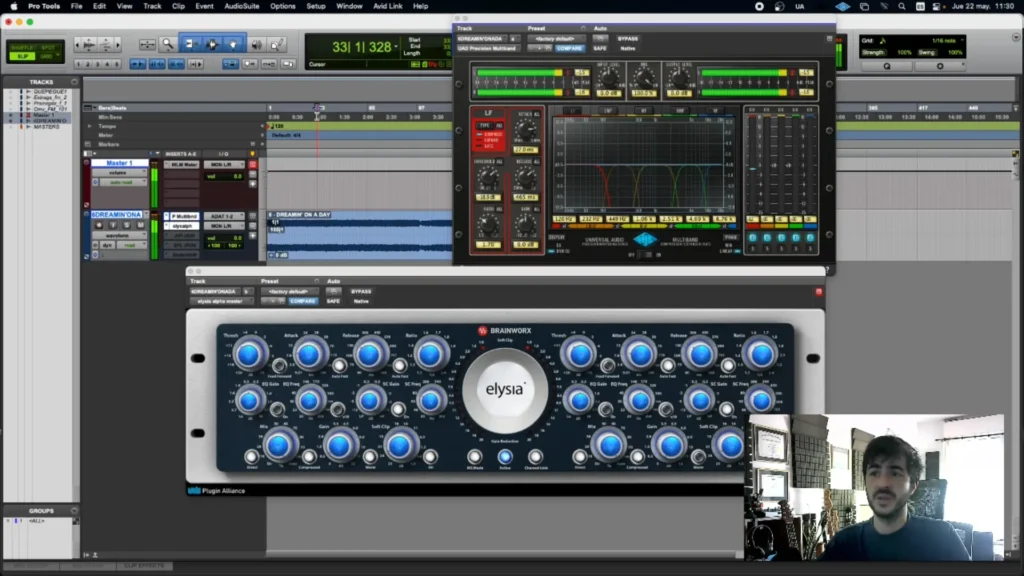Image resolution: width=1024 pixels, height=576 pixels.
Task: Toggle left channel Feed Forward button on elysia
Action: click(x=279, y=365)
